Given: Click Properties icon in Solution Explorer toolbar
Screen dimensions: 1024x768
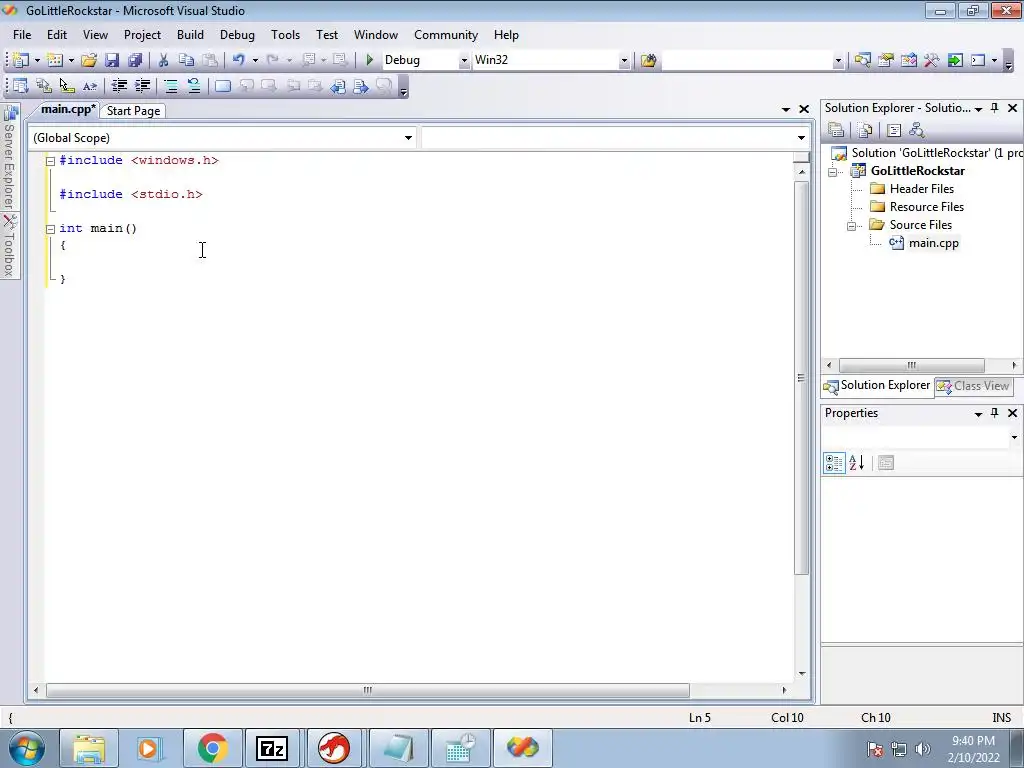Looking at the screenshot, I should tap(836, 130).
